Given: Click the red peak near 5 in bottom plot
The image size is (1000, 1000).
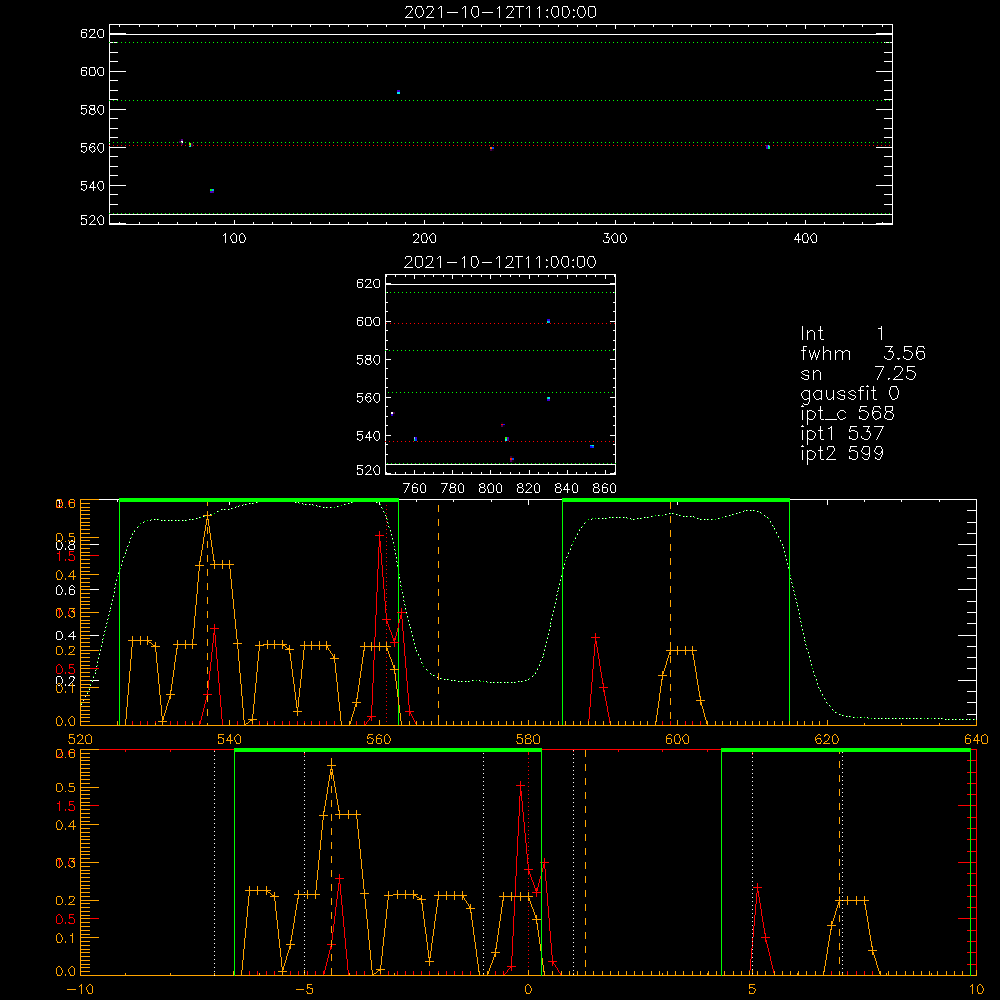Looking at the screenshot, I should tap(758, 887).
